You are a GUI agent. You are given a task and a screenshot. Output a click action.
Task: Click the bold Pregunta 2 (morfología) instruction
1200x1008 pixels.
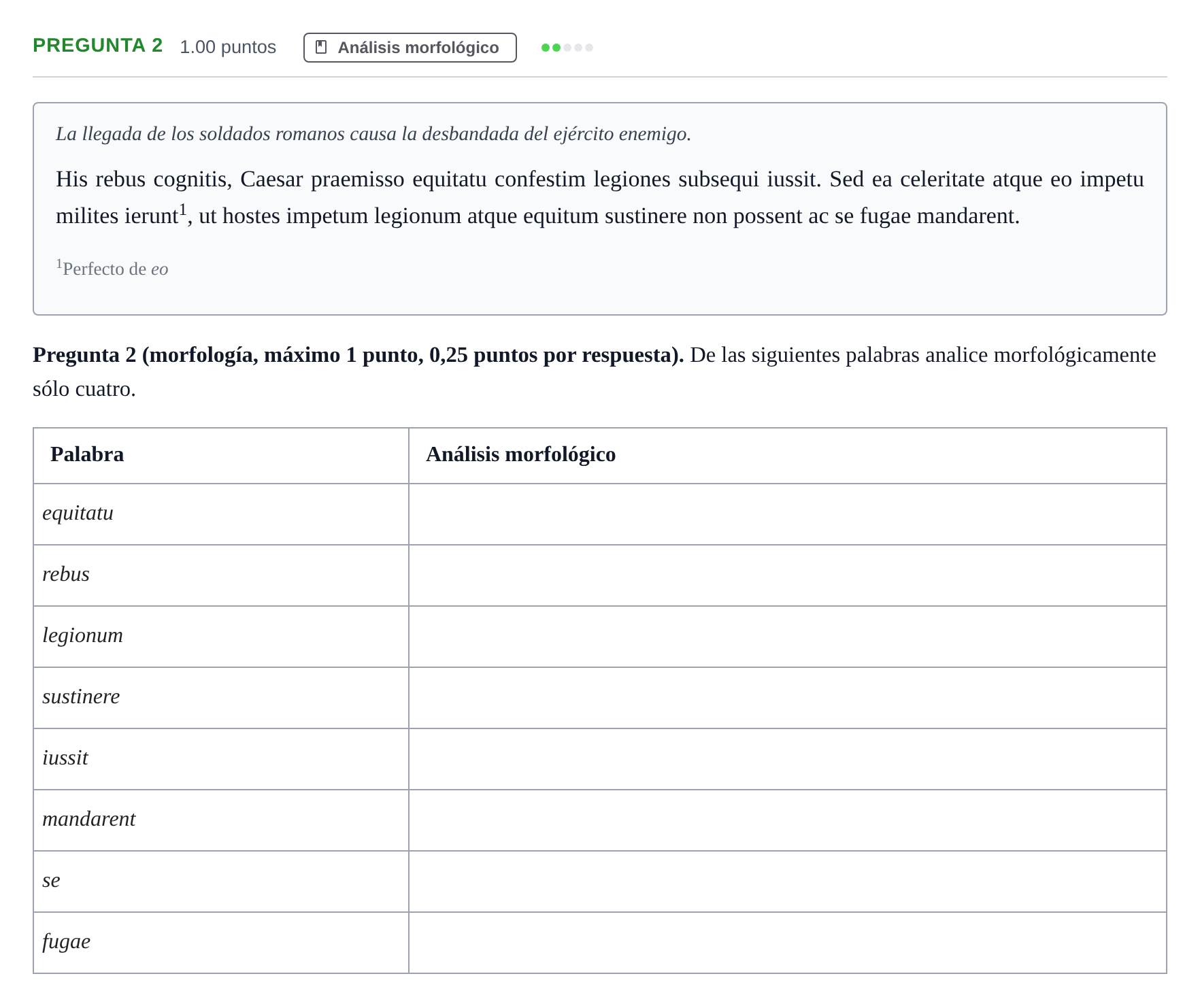(x=358, y=355)
